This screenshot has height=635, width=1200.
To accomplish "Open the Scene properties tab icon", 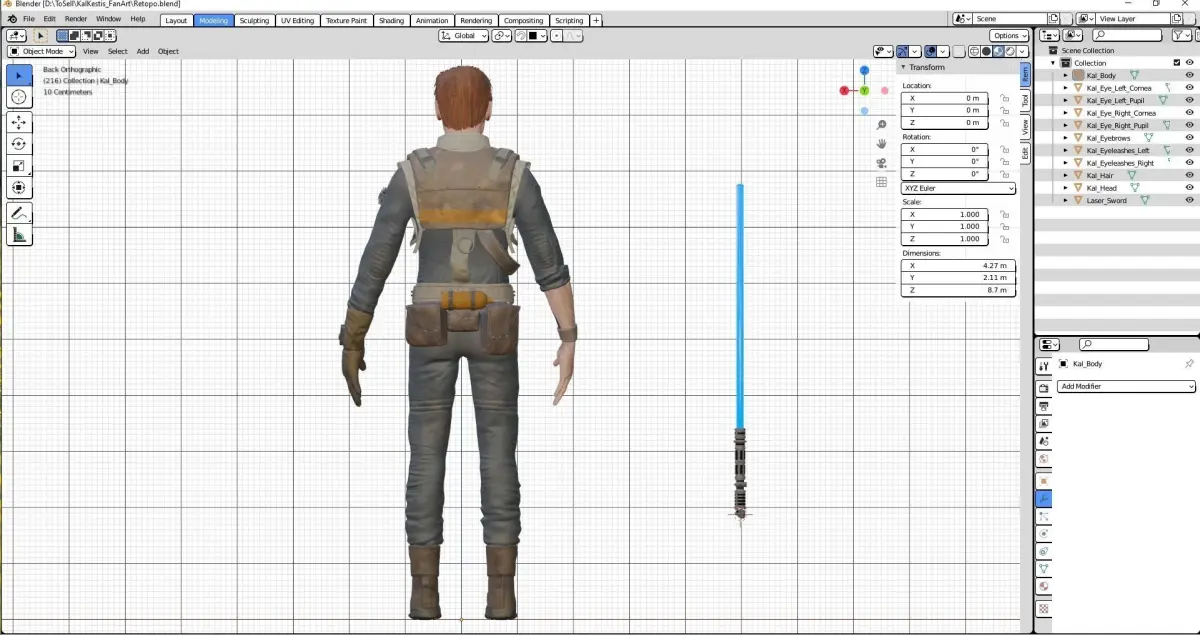I will 1044,442.
